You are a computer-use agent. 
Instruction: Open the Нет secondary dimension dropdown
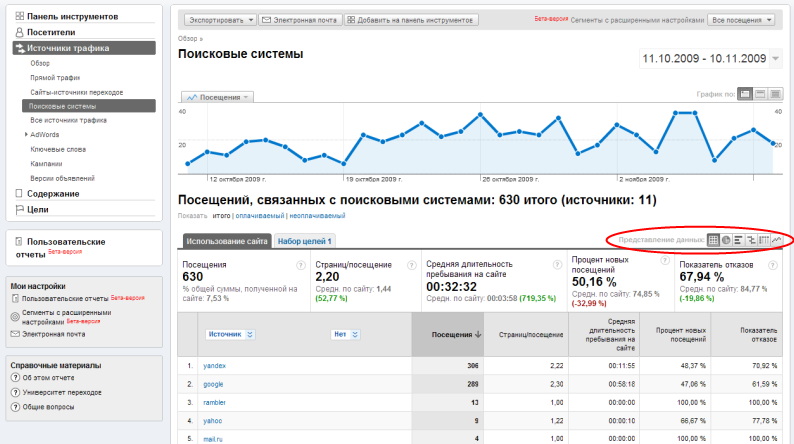coord(345,335)
